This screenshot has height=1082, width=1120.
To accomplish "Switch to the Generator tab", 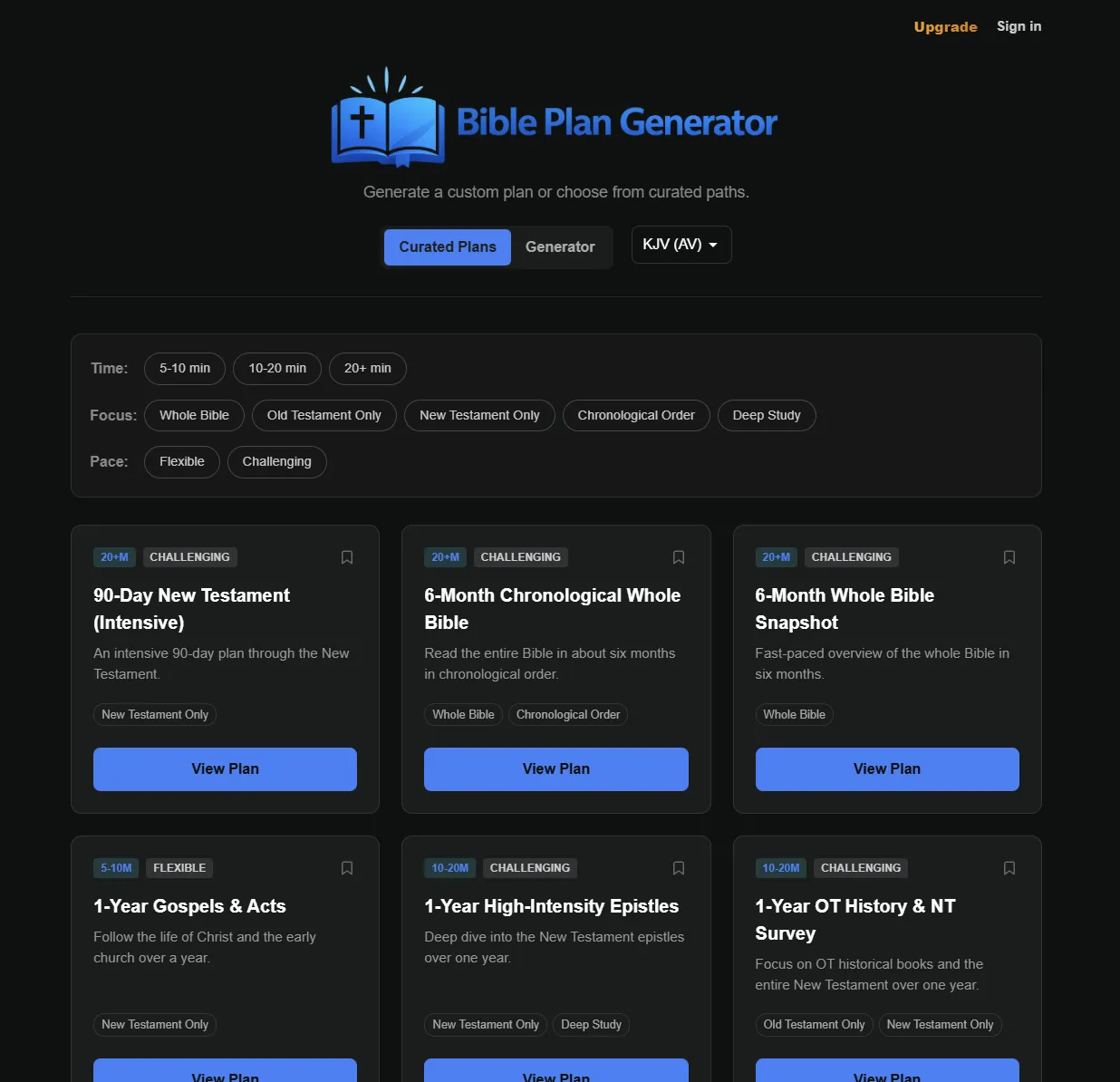I will coord(560,246).
